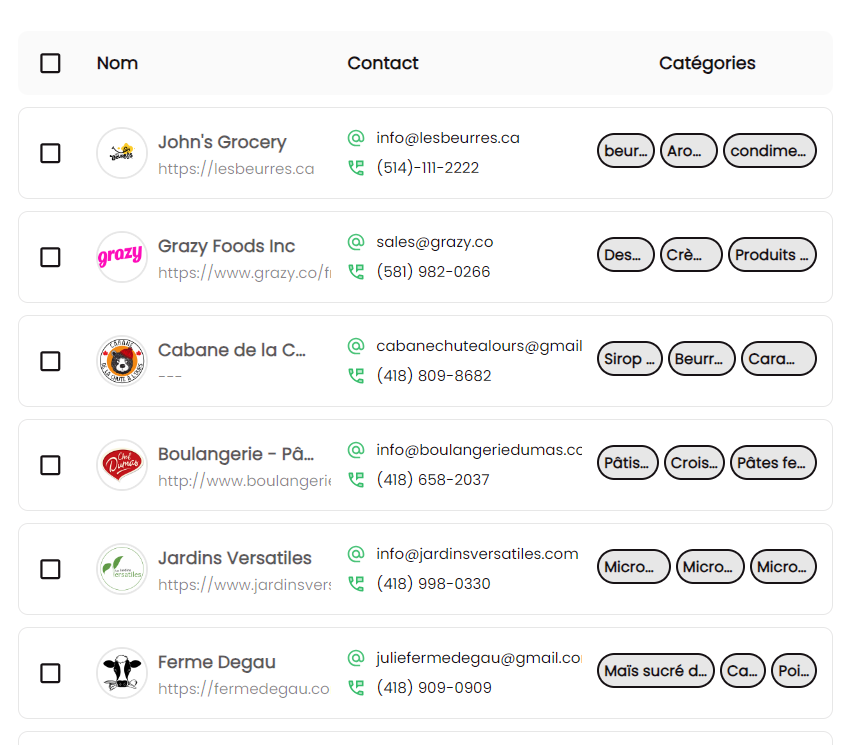
Task: Click the sales@grazy.co email address
Action: pos(435,242)
